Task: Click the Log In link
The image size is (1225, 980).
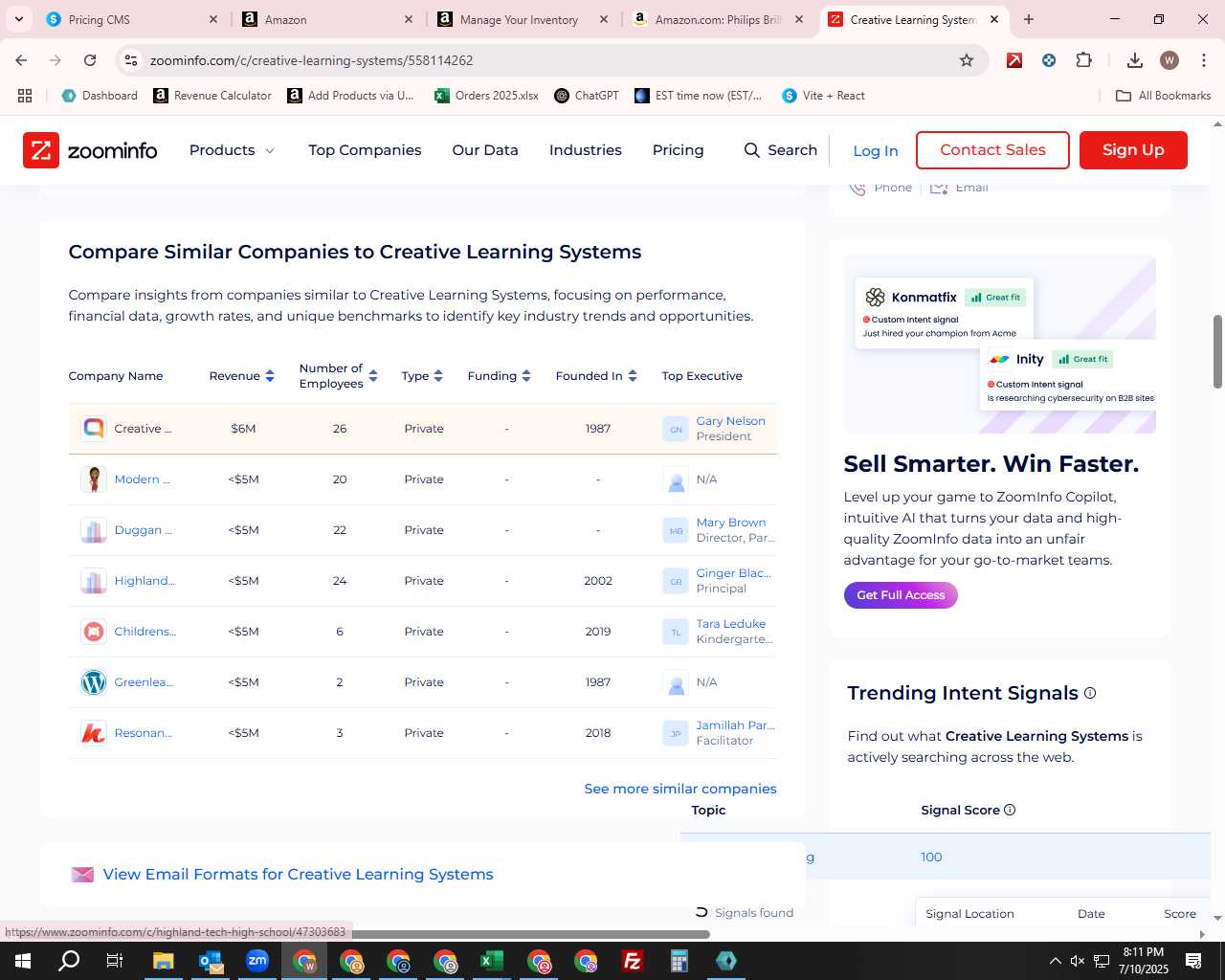Action: [876, 151]
